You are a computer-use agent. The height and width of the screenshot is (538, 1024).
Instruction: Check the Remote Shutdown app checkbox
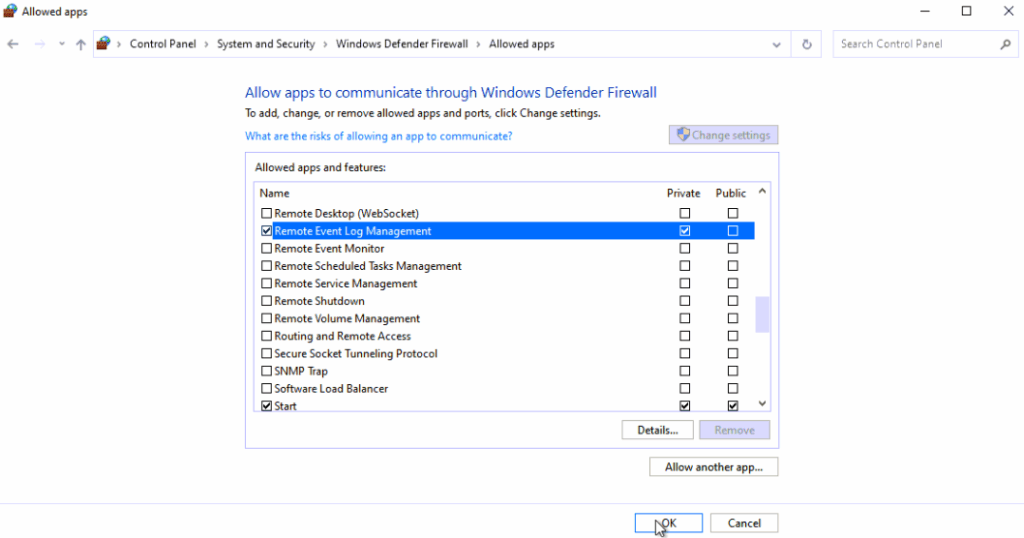point(266,301)
